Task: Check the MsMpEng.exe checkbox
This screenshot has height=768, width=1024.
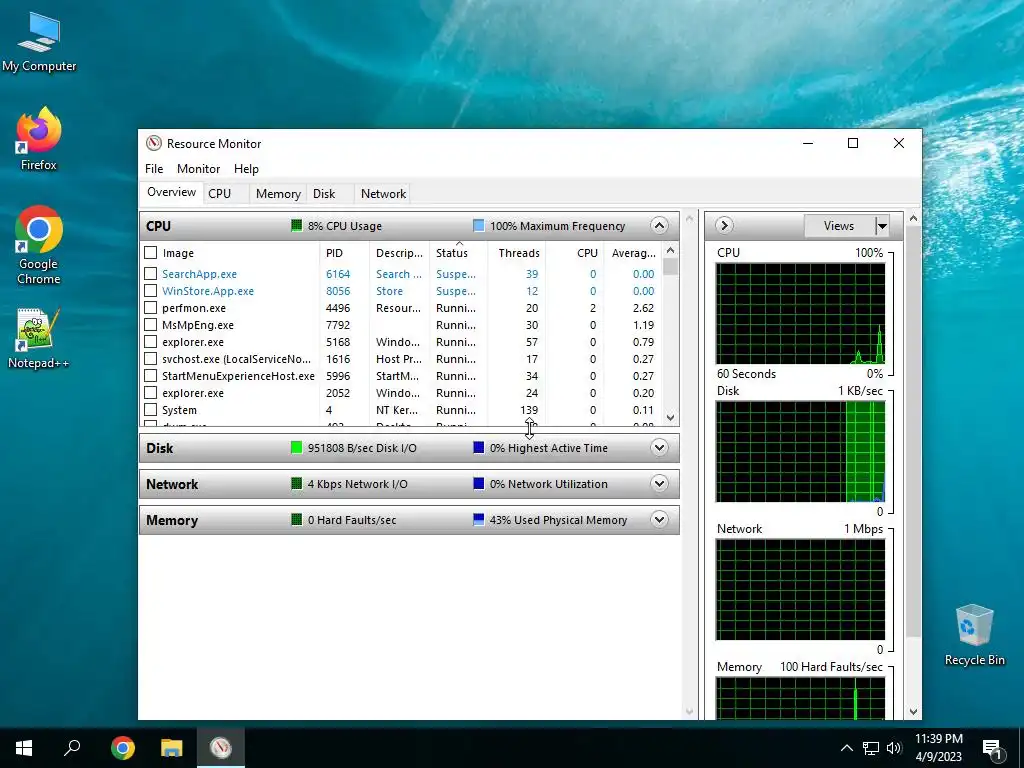Action: (x=150, y=325)
